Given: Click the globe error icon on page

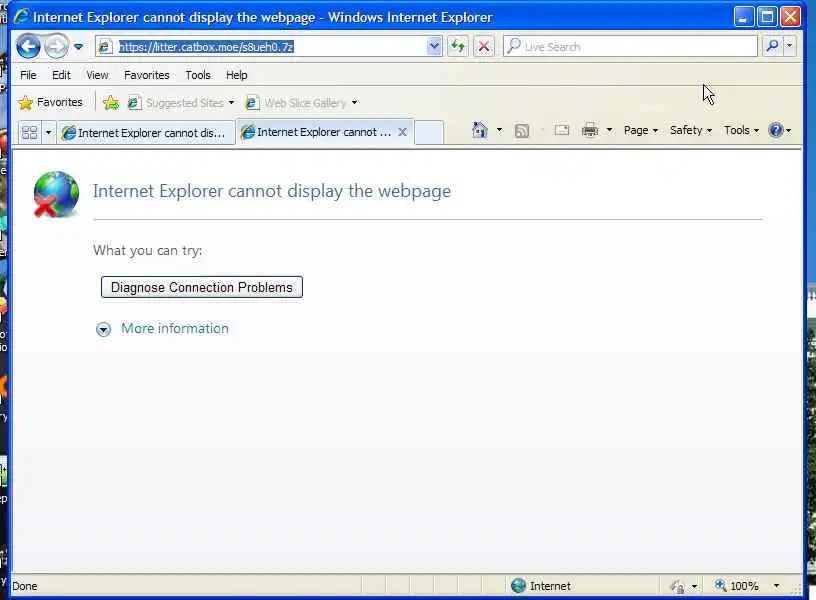Looking at the screenshot, I should pos(56,194).
